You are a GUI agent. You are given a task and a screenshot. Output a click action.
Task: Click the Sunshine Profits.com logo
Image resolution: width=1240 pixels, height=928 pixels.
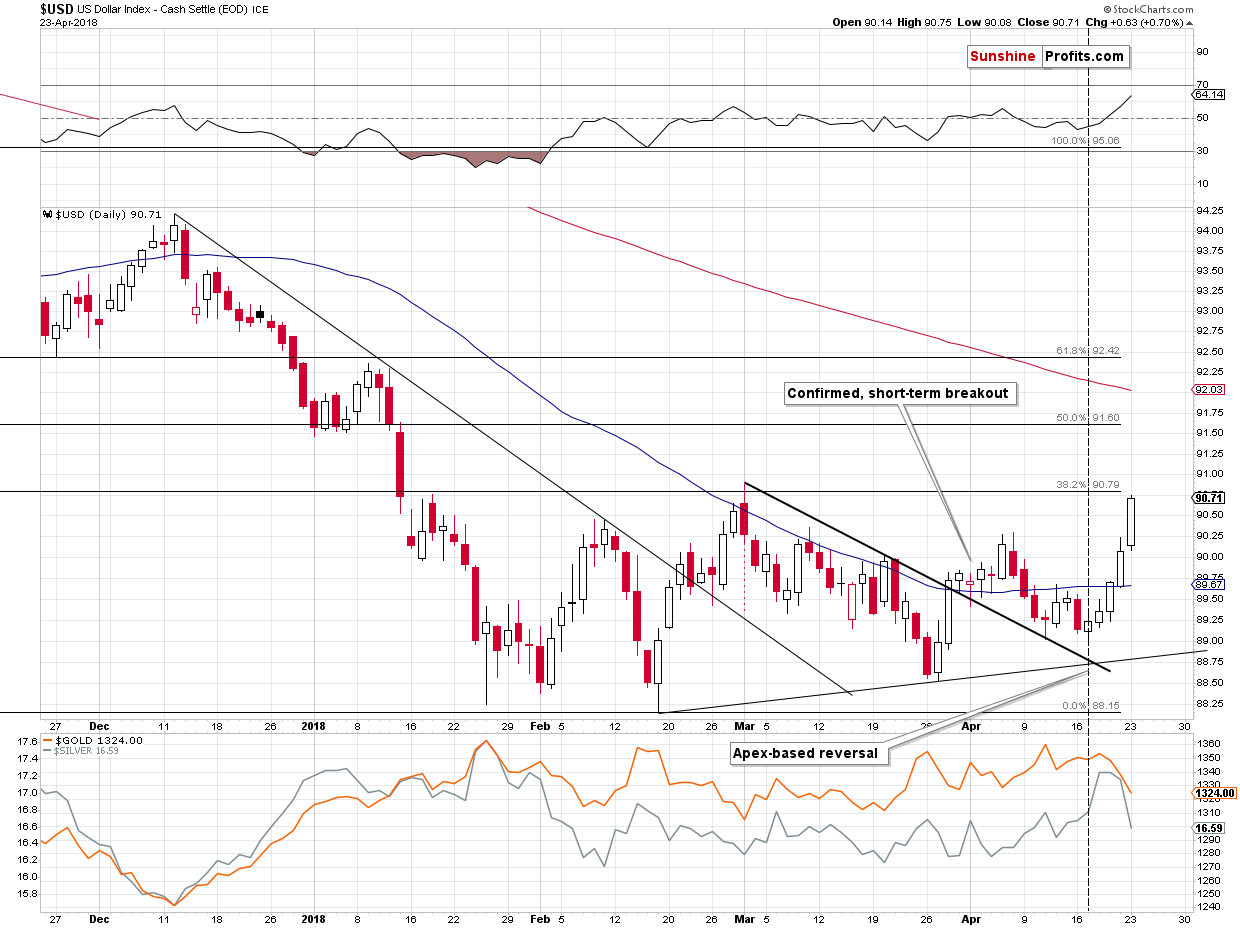coord(1047,57)
